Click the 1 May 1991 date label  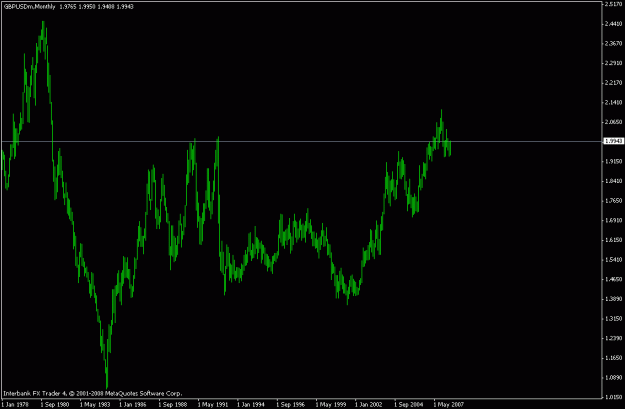click(213, 405)
